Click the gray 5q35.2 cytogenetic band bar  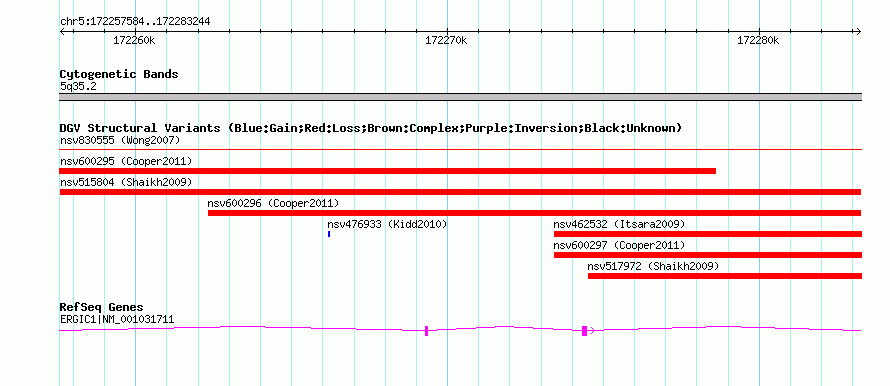(x=460, y=97)
